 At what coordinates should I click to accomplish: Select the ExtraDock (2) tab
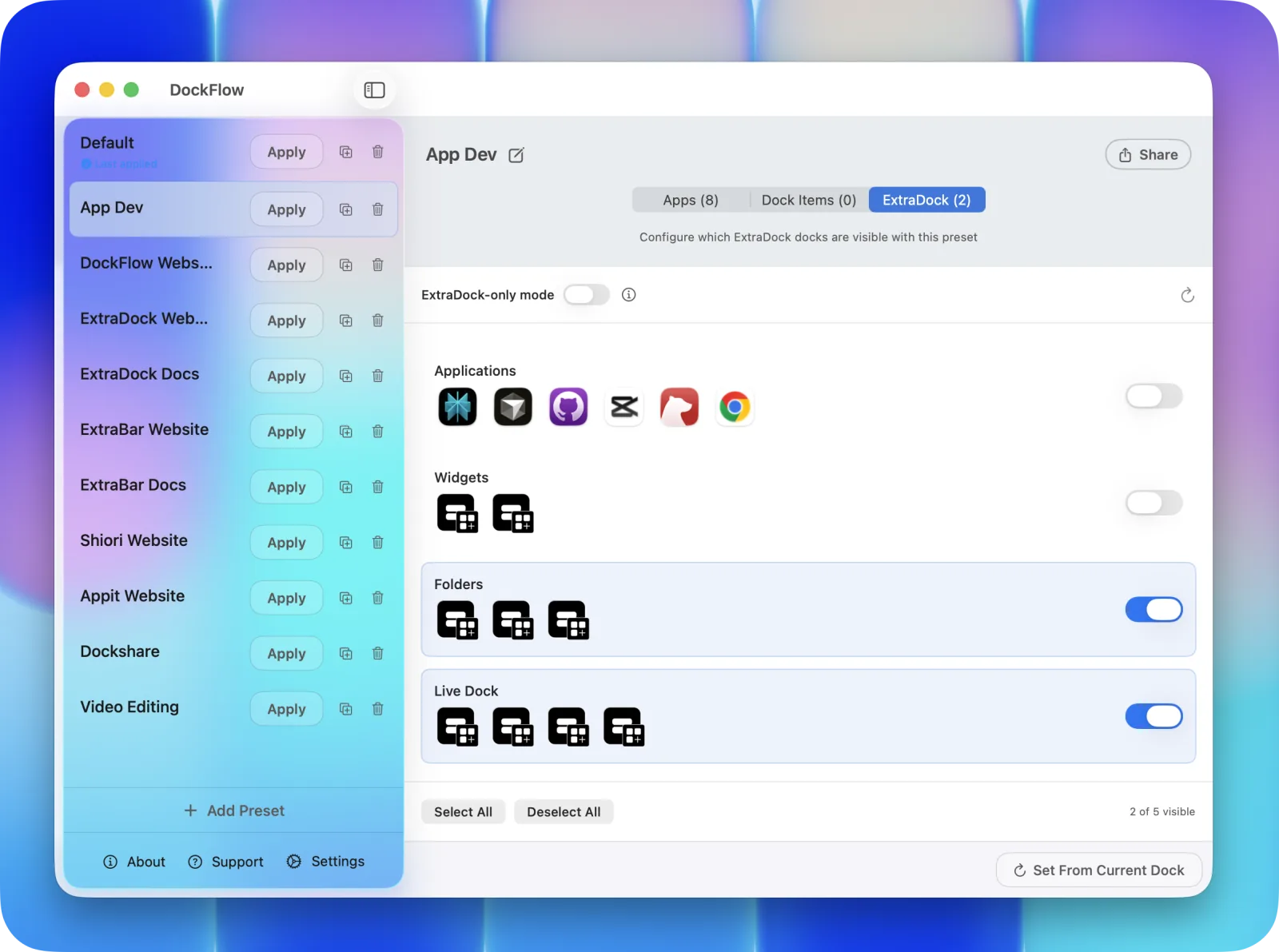pos(926,200)
